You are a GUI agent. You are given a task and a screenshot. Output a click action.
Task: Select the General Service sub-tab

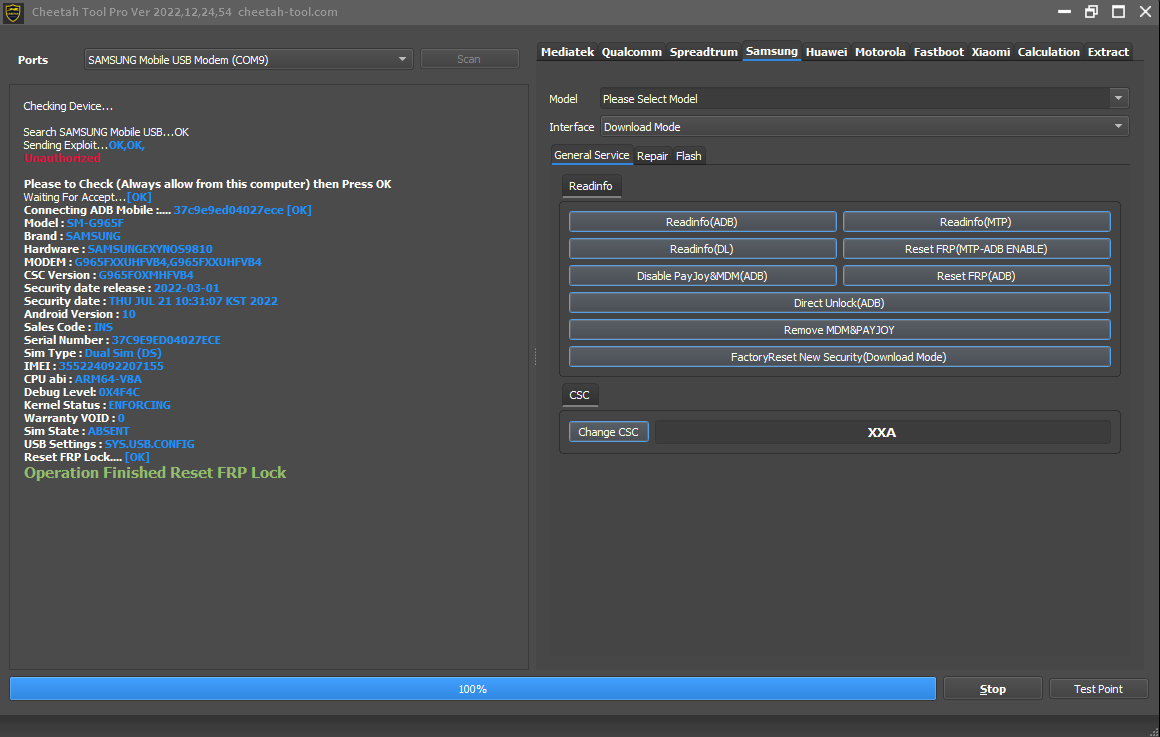click(592, 155)
